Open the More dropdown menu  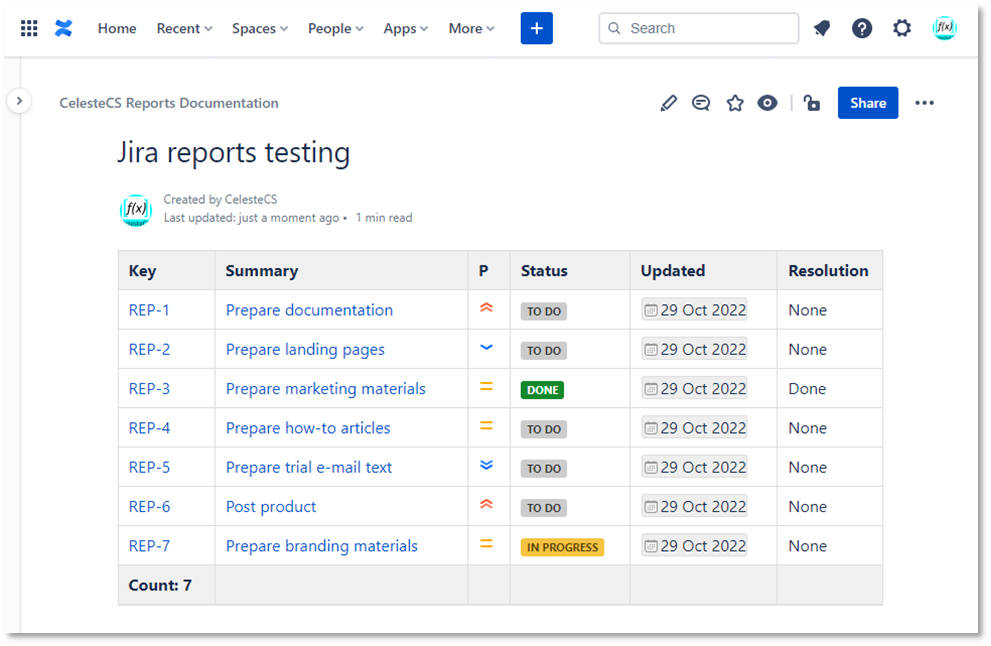(471, 28)
